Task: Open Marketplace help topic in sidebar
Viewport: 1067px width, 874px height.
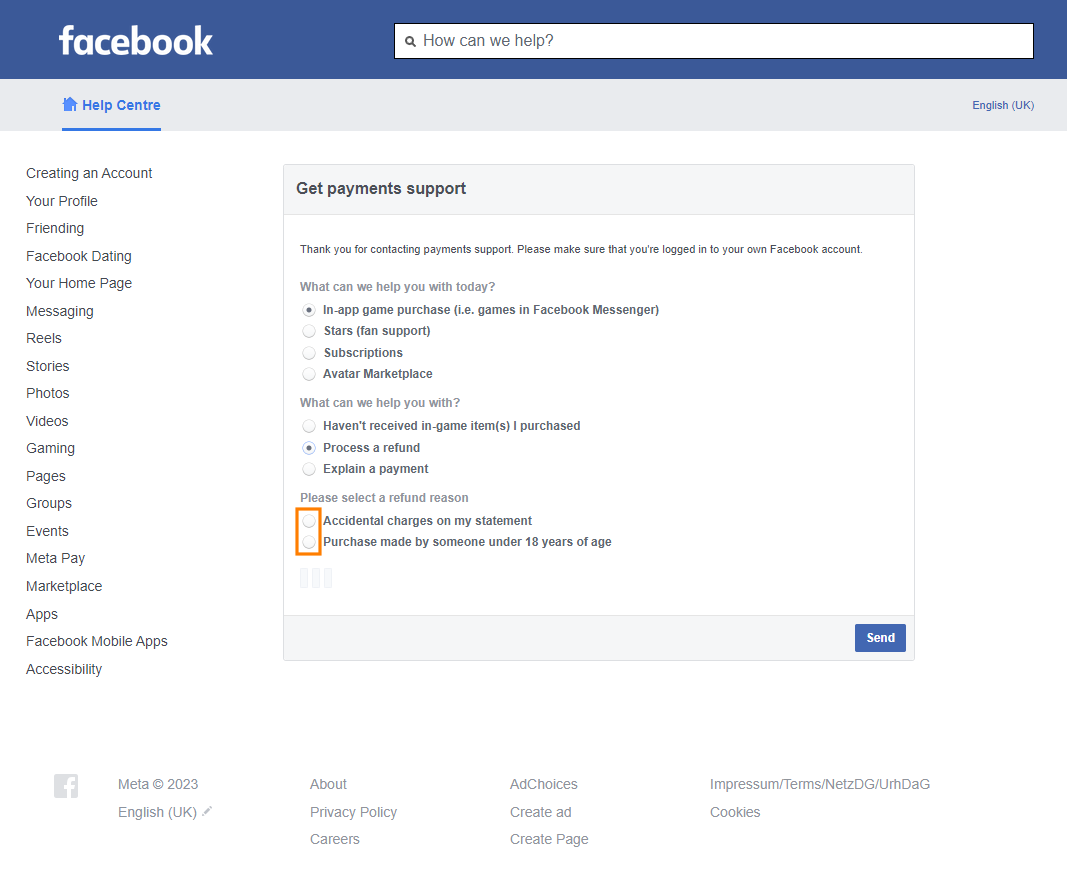Action: 64,586
